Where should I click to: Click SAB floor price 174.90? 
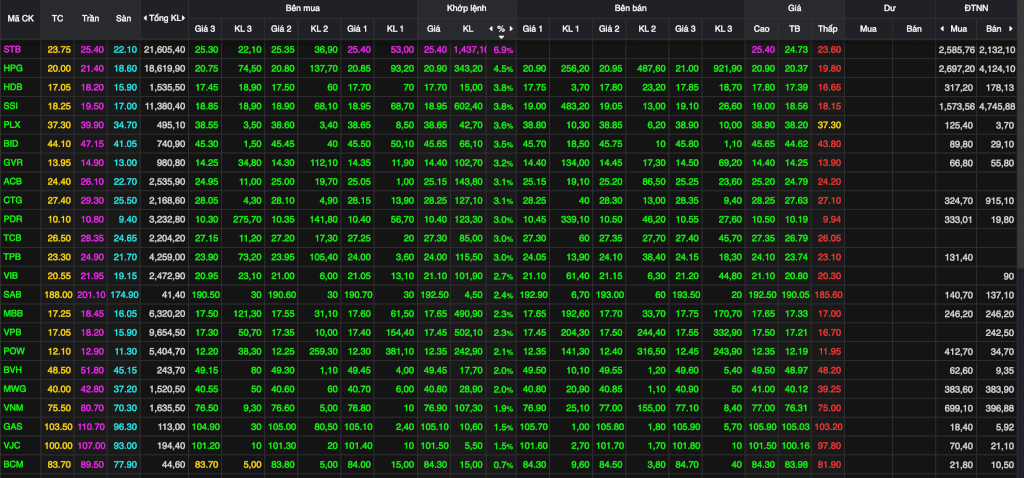(123, 295)
